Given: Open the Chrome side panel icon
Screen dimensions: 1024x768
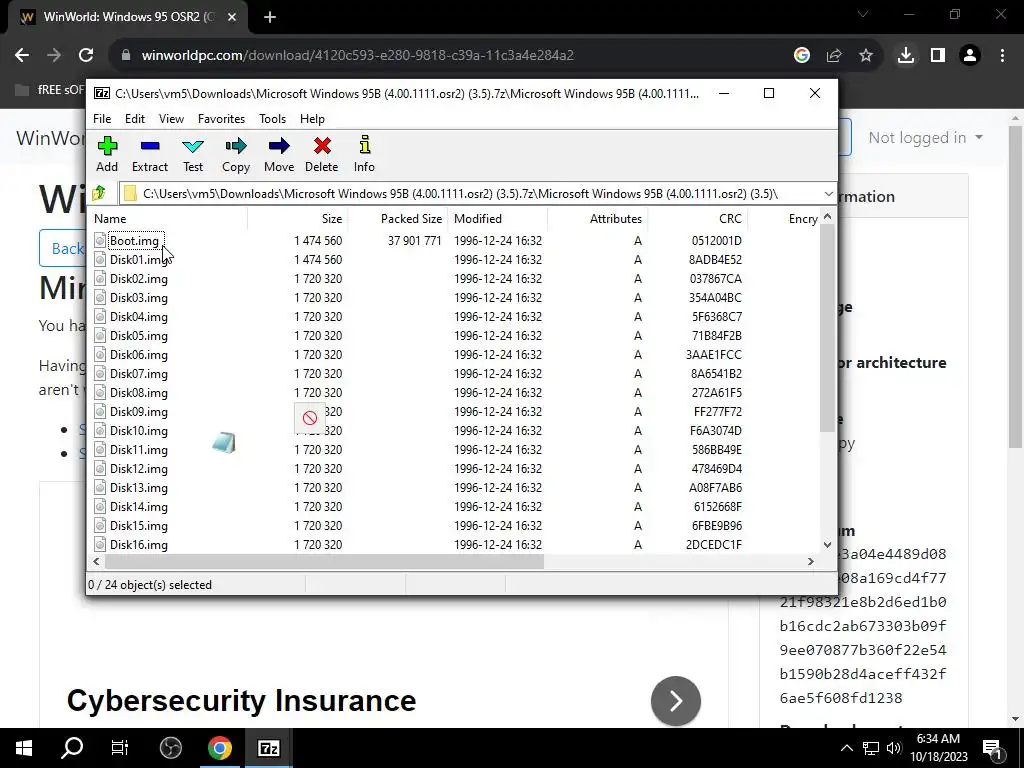Looking at the screenshot, I should 938,56.
